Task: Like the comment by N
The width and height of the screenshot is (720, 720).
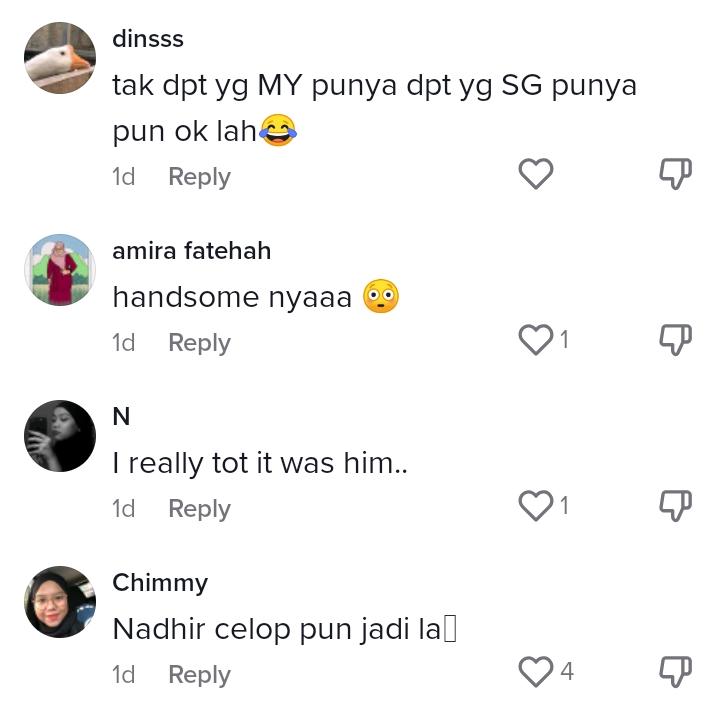Action: click(536, 507)
